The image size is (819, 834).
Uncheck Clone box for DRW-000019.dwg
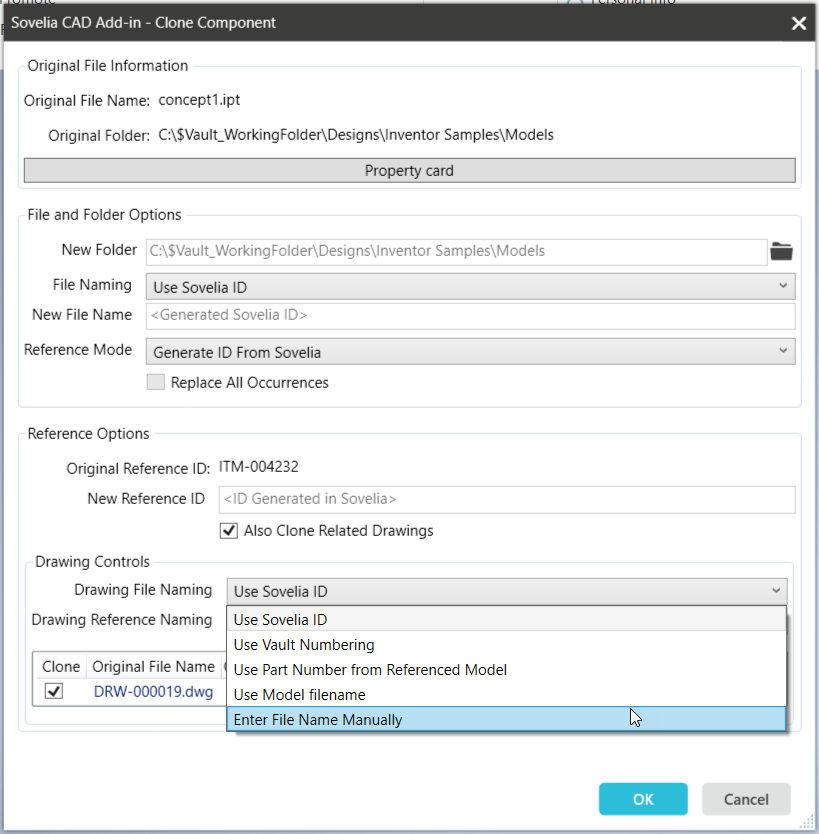coord(54,691)
